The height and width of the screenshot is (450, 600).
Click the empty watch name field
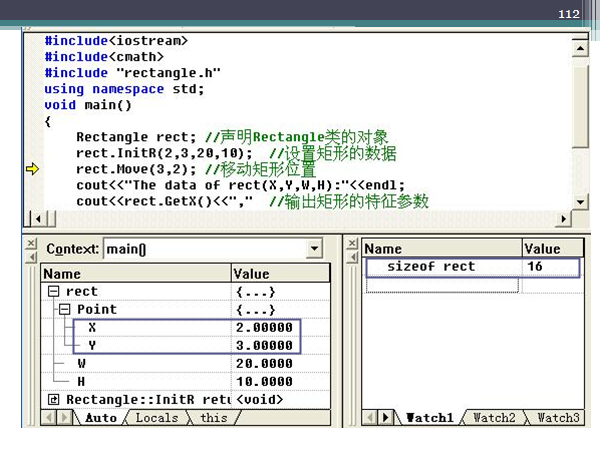point(441,286)
